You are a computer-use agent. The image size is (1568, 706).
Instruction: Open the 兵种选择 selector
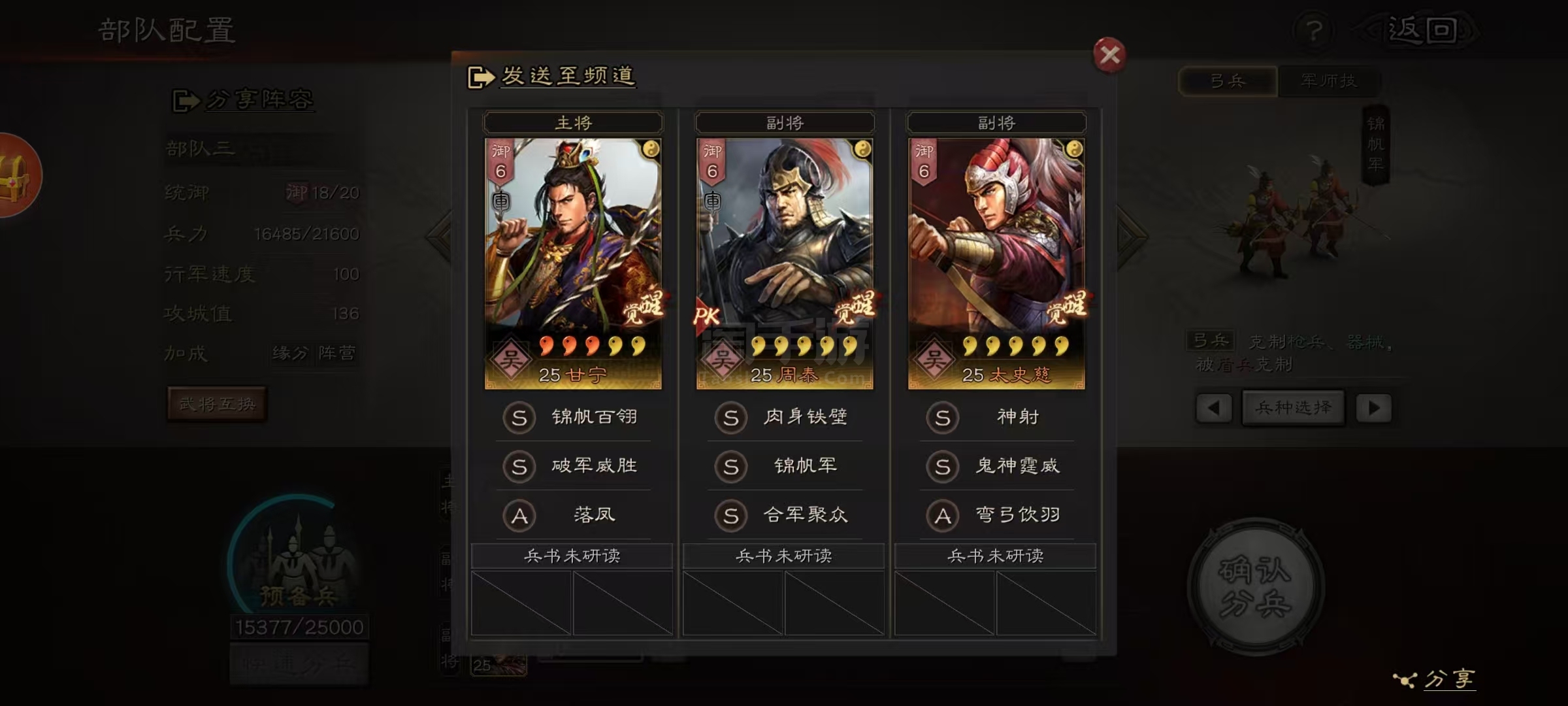tap(1294, 408)
